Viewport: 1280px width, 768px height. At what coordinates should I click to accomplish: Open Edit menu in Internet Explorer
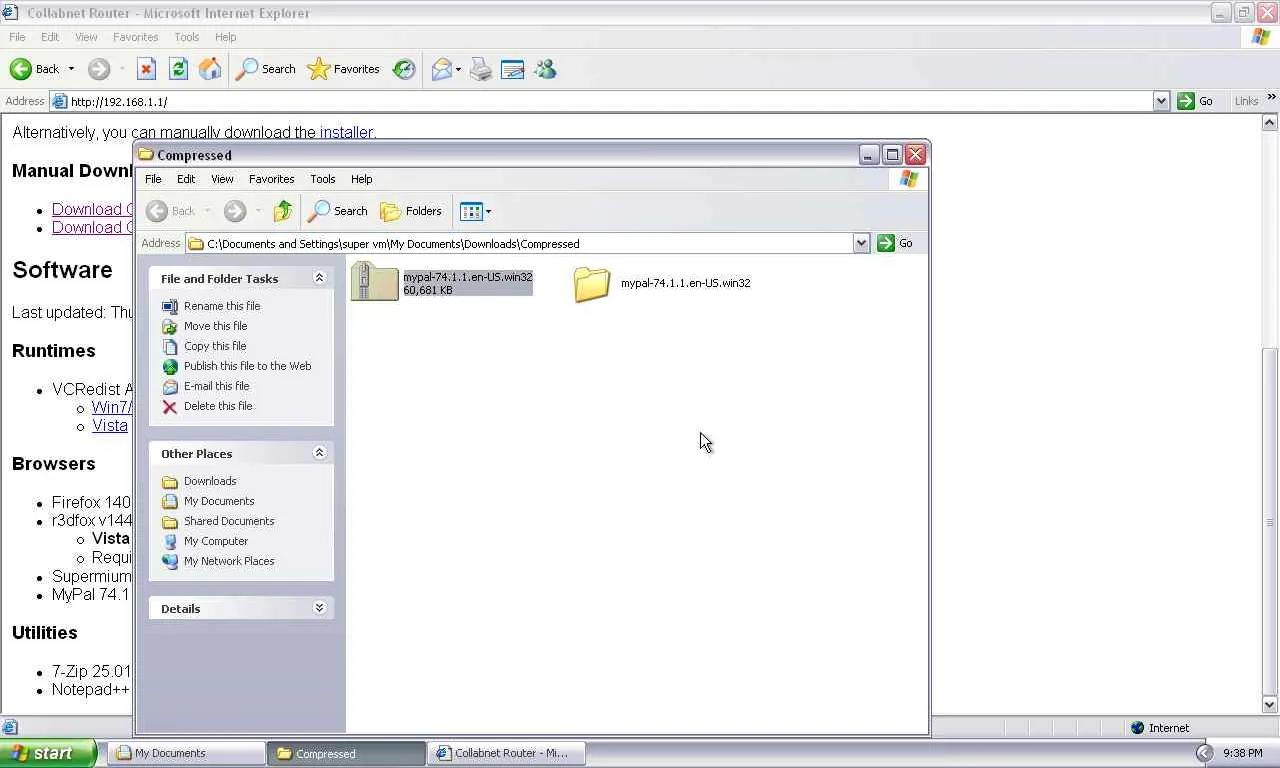(x=50, y=37)
